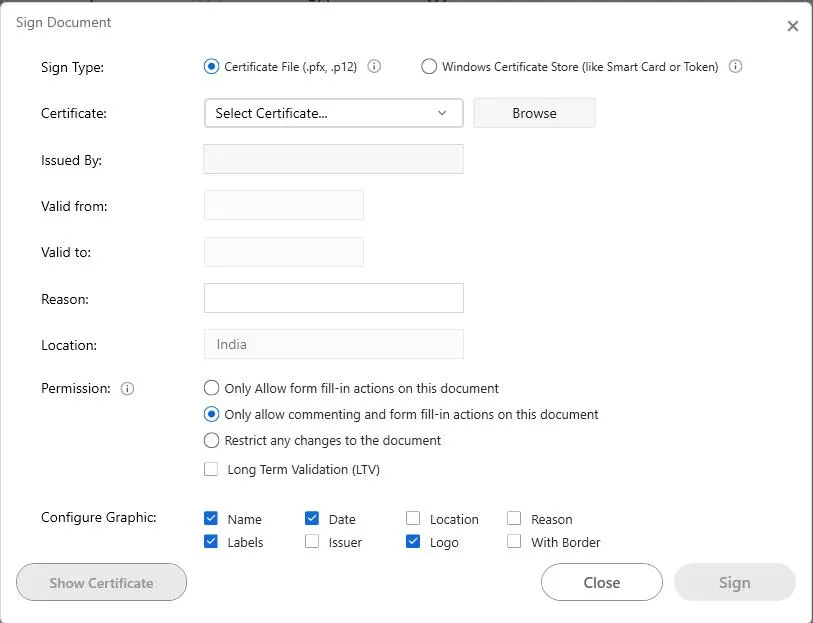The image size is (813, 623).
Task: Click the Location field showing India
Action: (333, 344)
